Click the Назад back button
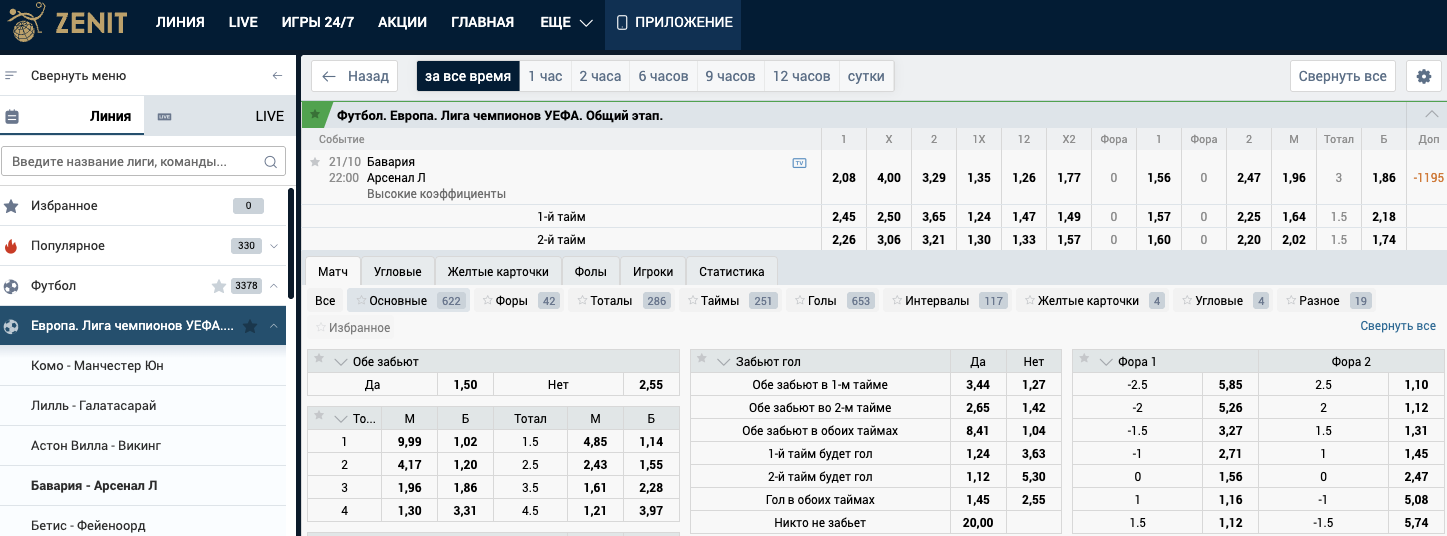Viewport: 1447px width, 536px height. (355, 76)
